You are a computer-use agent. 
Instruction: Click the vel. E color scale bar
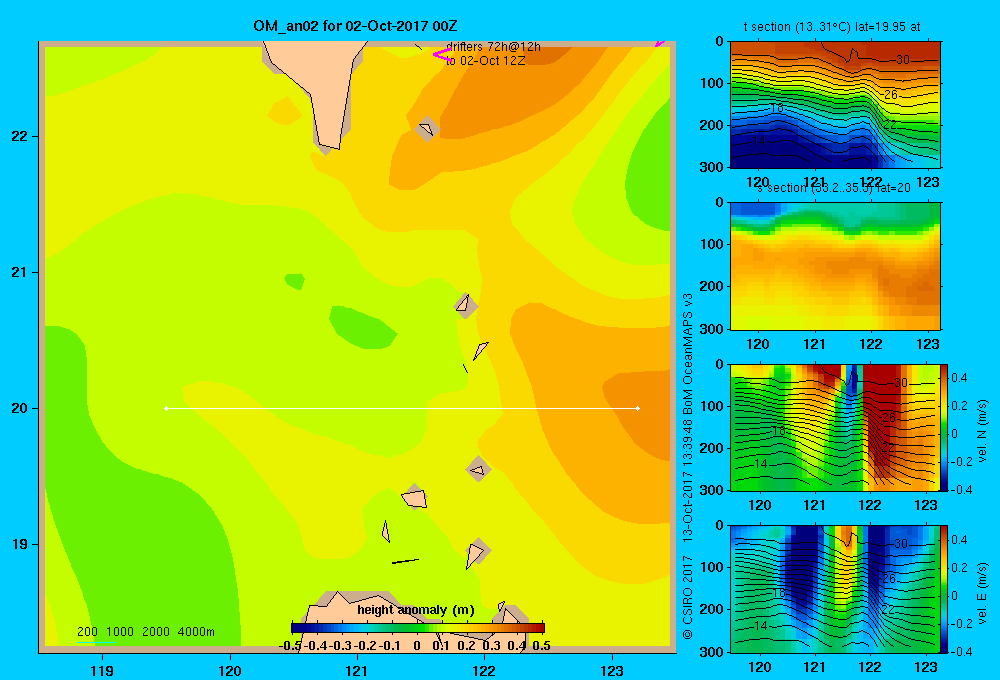(944, 589)
